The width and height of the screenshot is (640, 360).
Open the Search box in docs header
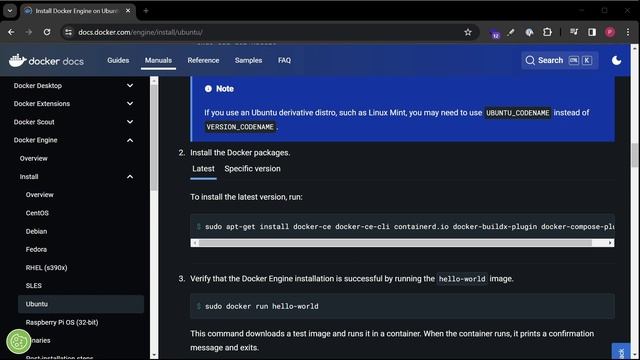coord(559,60)
